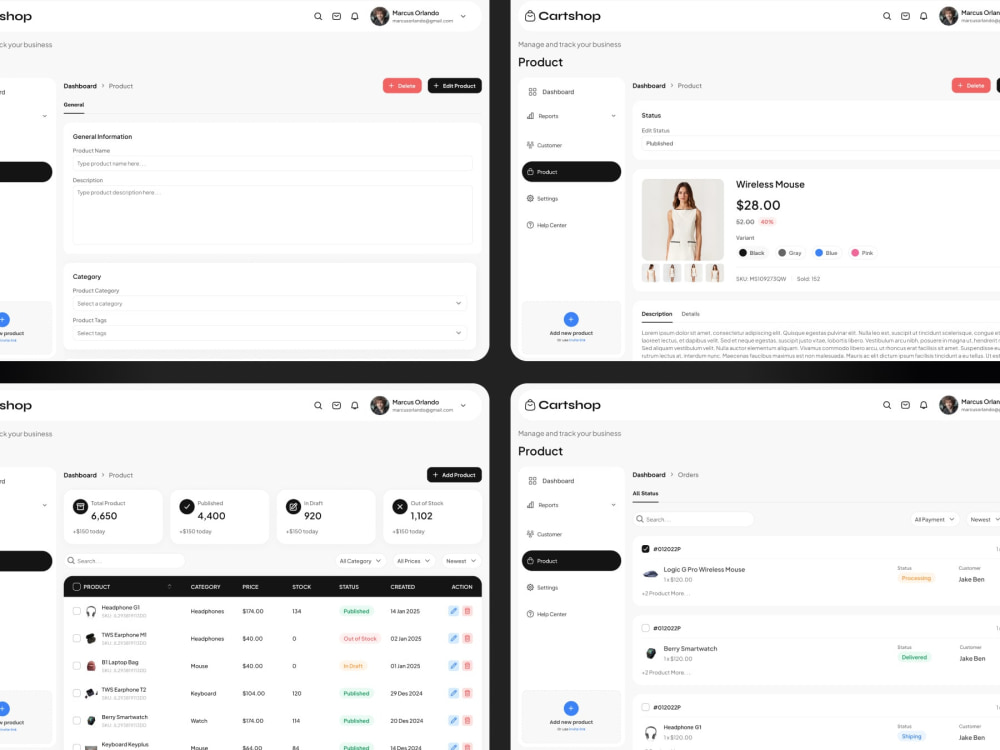Click +2 Product More under Logic G Pro order

coord(666,594)
